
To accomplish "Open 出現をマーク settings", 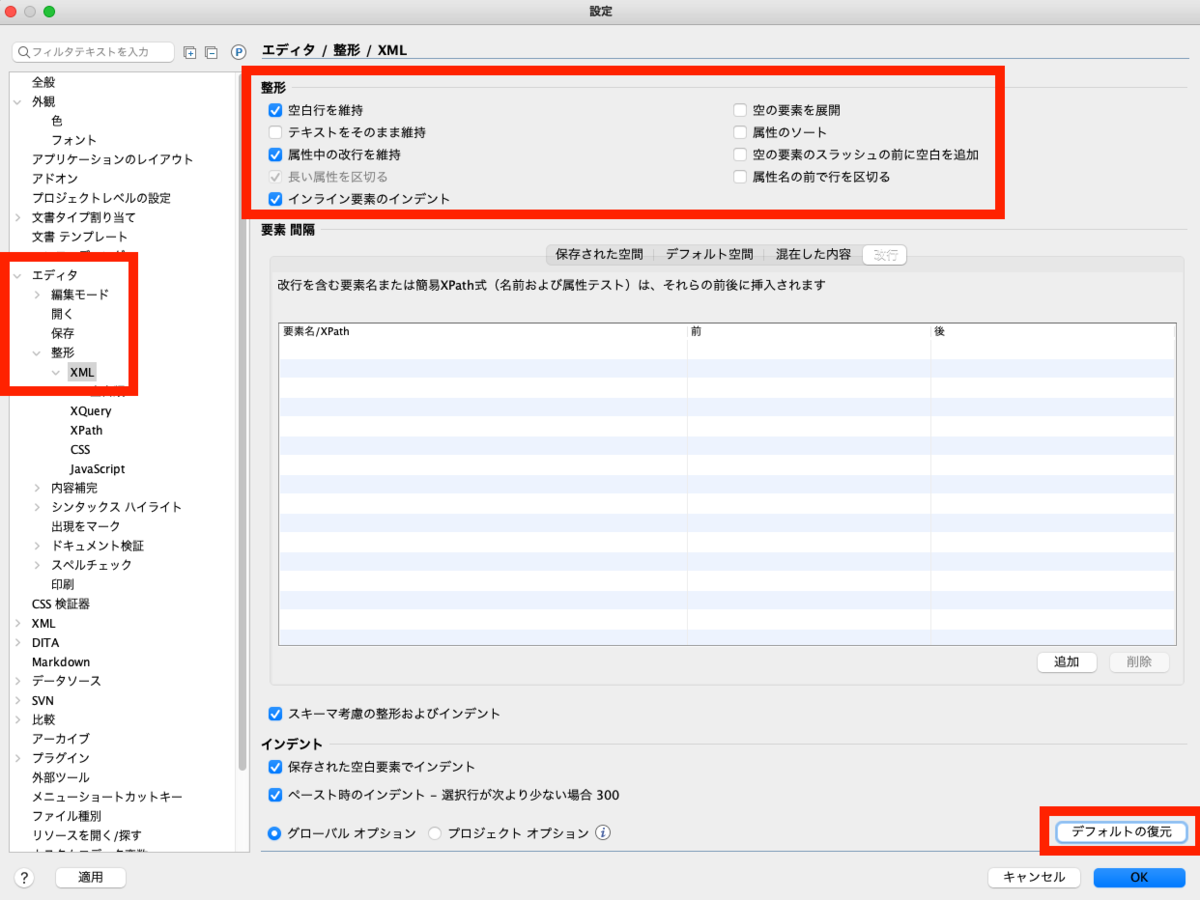I will [85, 526].
